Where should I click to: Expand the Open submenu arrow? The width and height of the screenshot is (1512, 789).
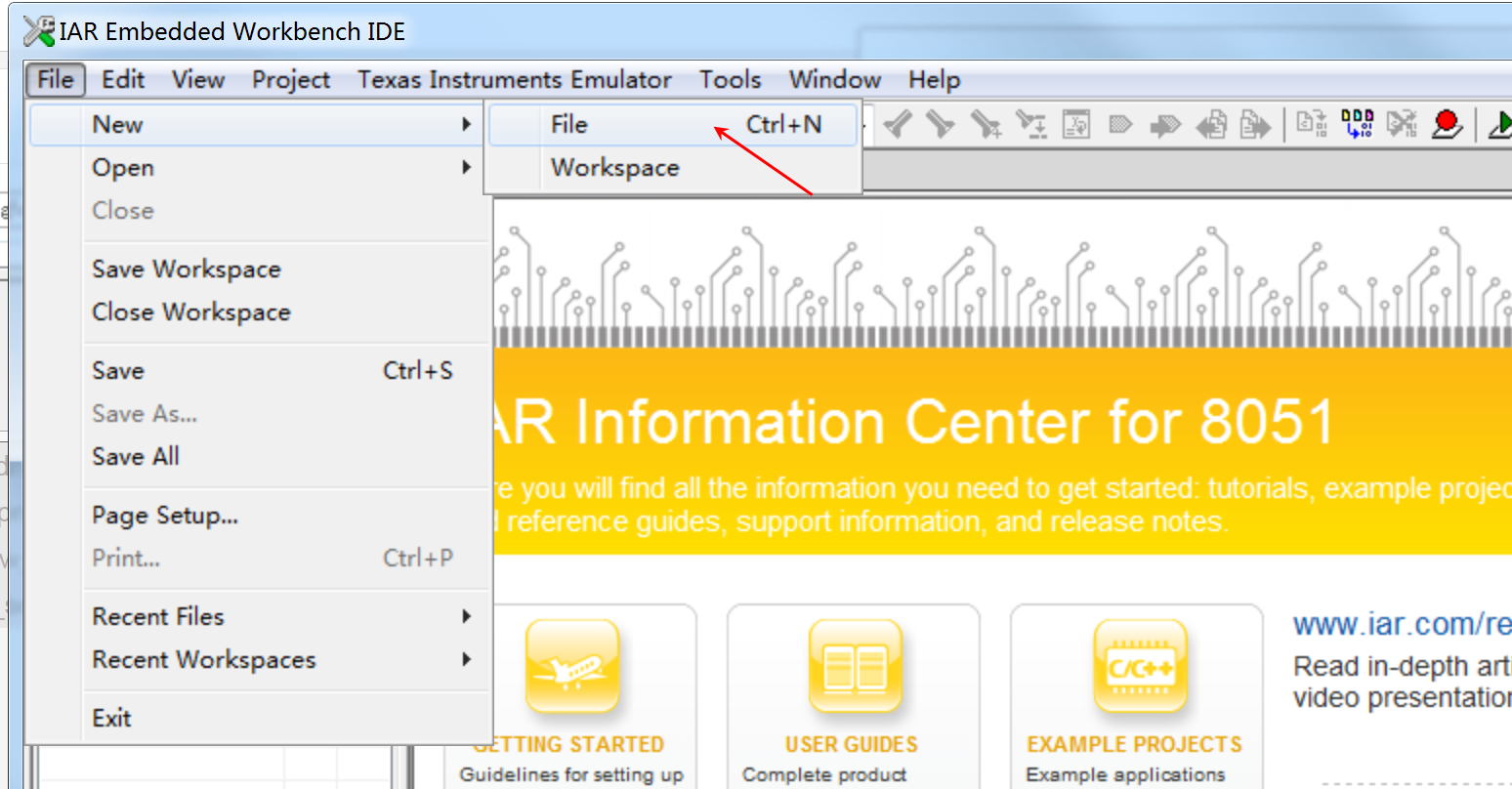(x=466, y=168)
